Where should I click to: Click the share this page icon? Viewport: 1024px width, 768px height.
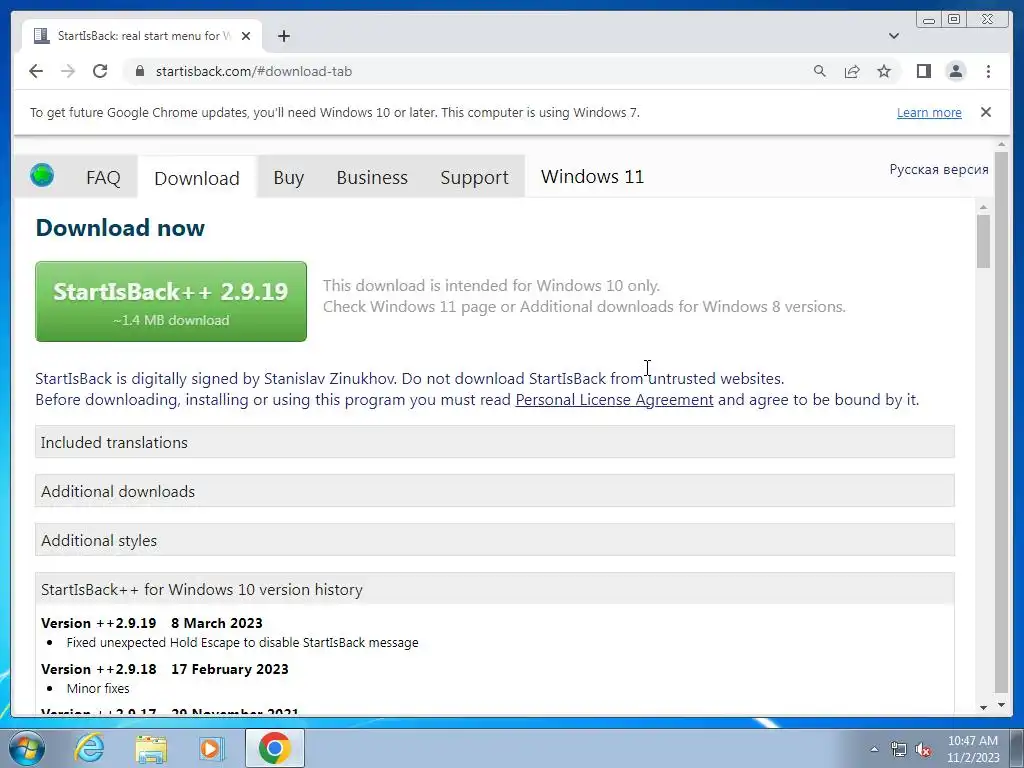(x=852, y=71)
